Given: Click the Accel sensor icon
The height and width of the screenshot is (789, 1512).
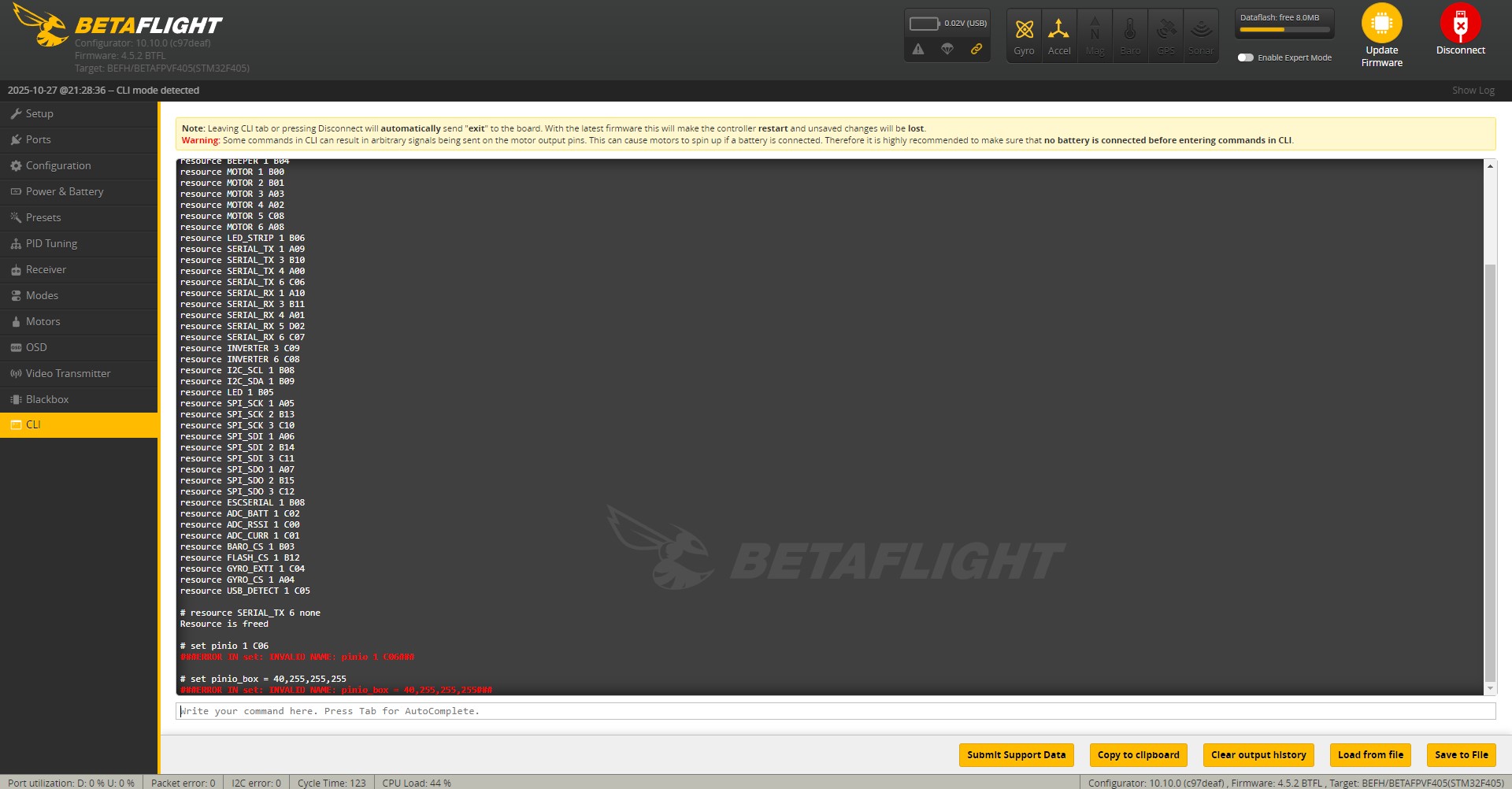Looking at the screenshot, I should pyautogui.click(x=1058, y=31).
